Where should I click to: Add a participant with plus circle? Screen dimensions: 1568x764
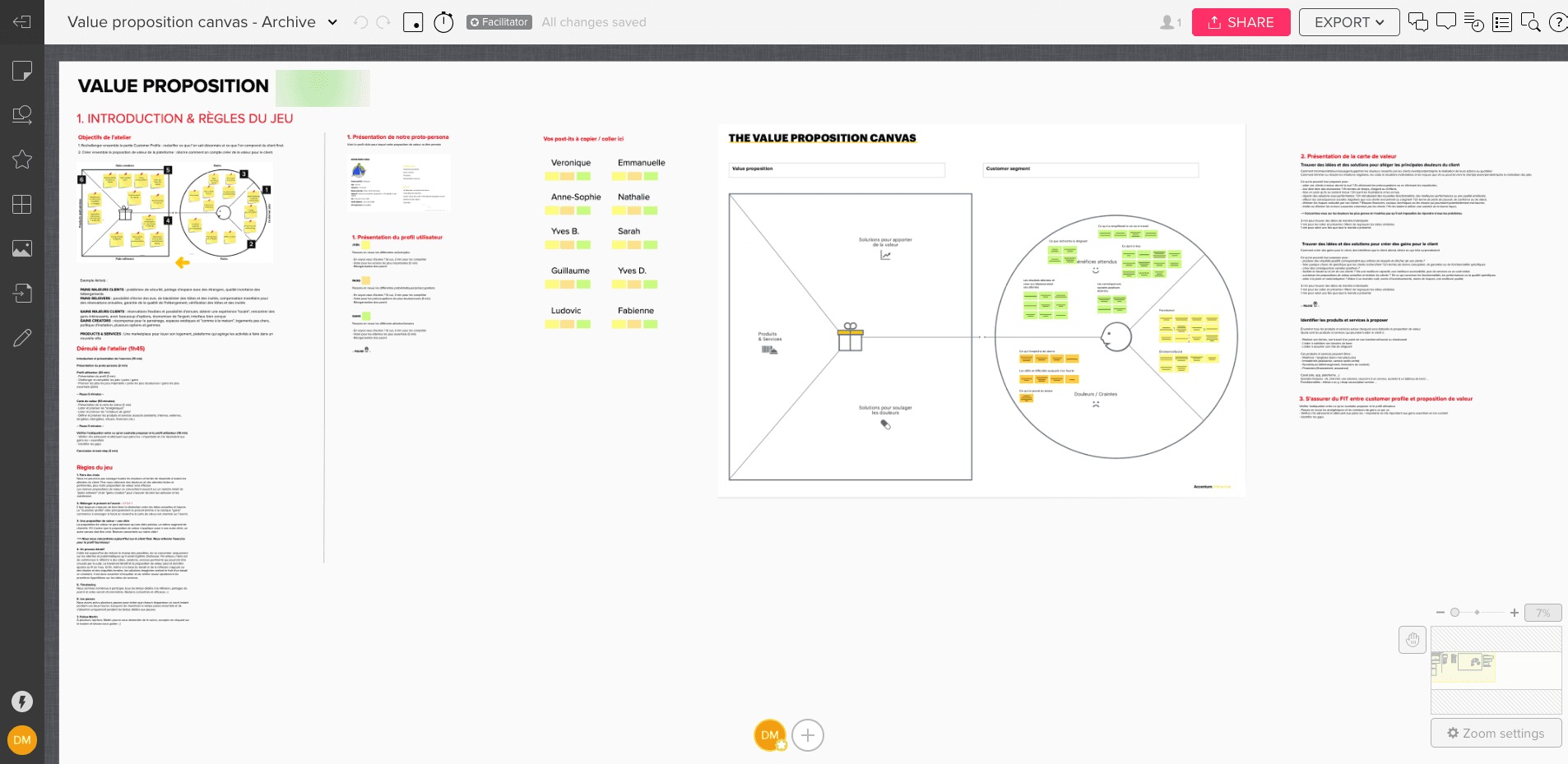point(808,735)
